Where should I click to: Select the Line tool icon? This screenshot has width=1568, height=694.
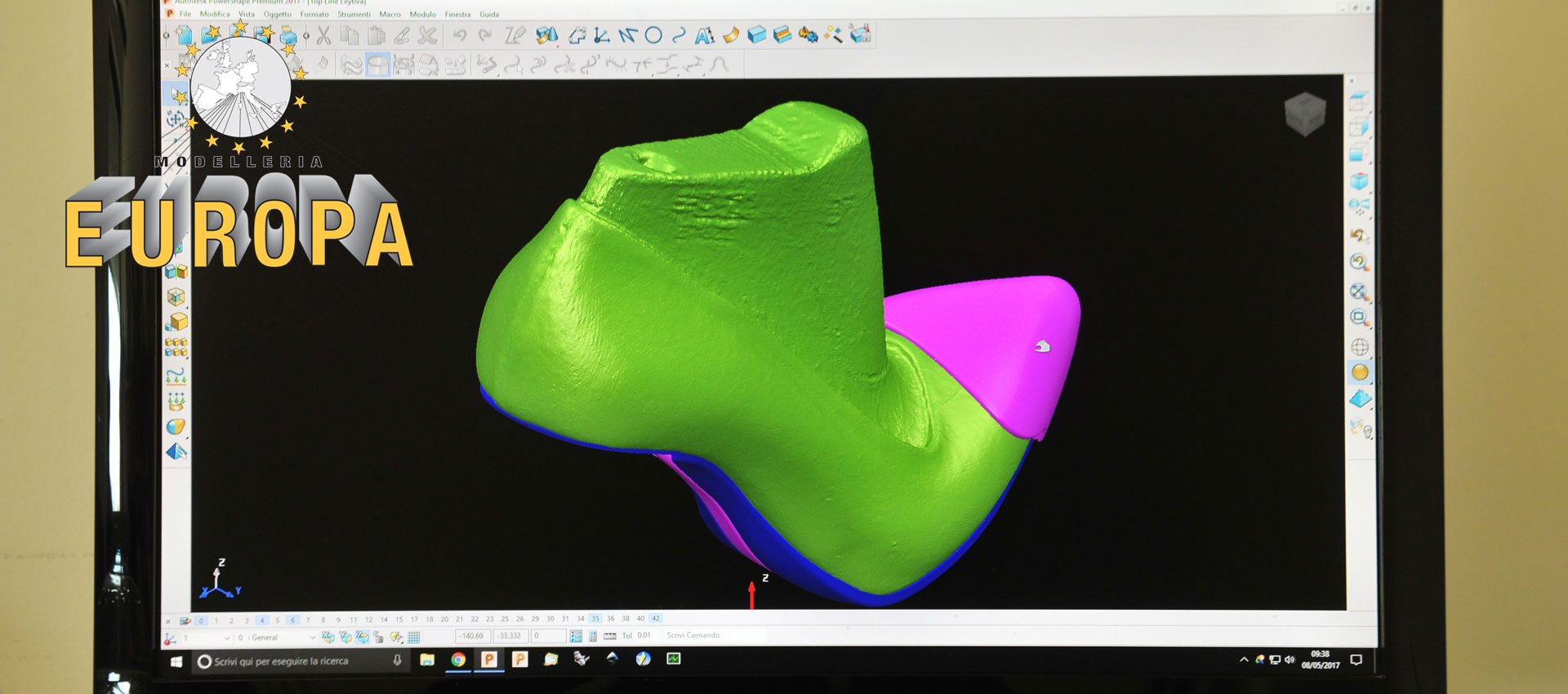(x=627, y=35)
